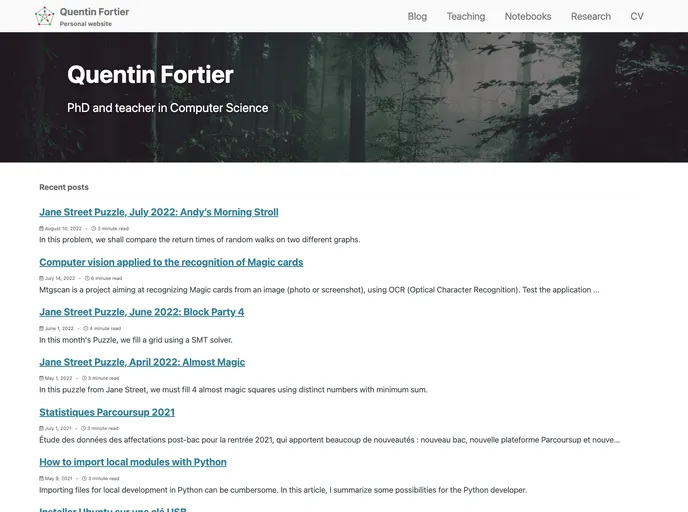Open Jane Street Puzzle July 2022 post
Viewport: 688px width, 512px height.
pos(158,212)
